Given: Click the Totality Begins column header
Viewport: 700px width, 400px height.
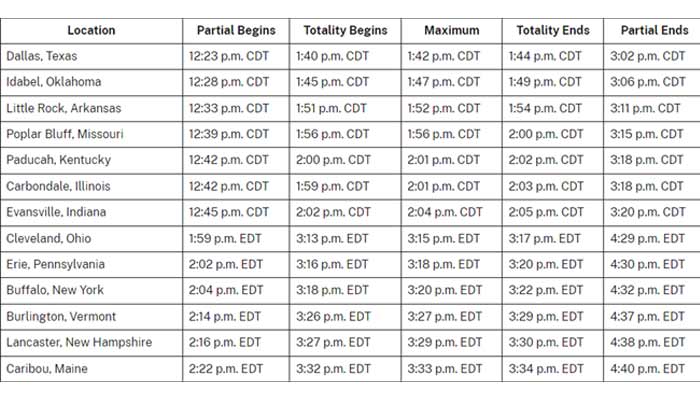Looking at the screenshot, I should (x=345, y=30).
